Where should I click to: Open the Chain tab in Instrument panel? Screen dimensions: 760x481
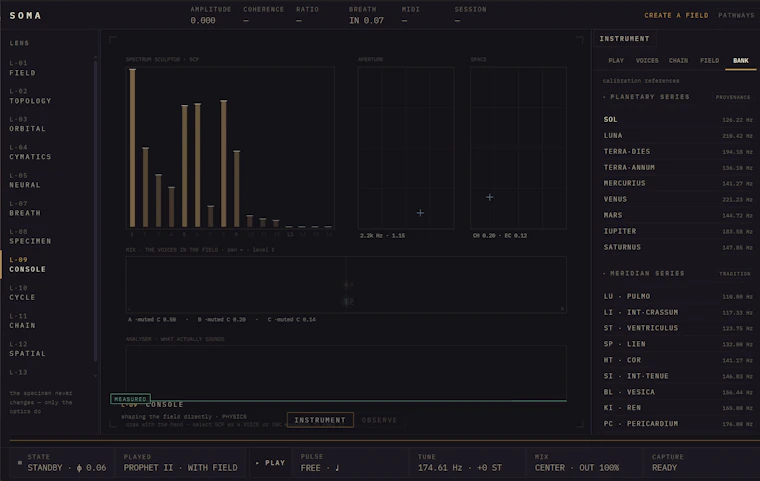678,61
